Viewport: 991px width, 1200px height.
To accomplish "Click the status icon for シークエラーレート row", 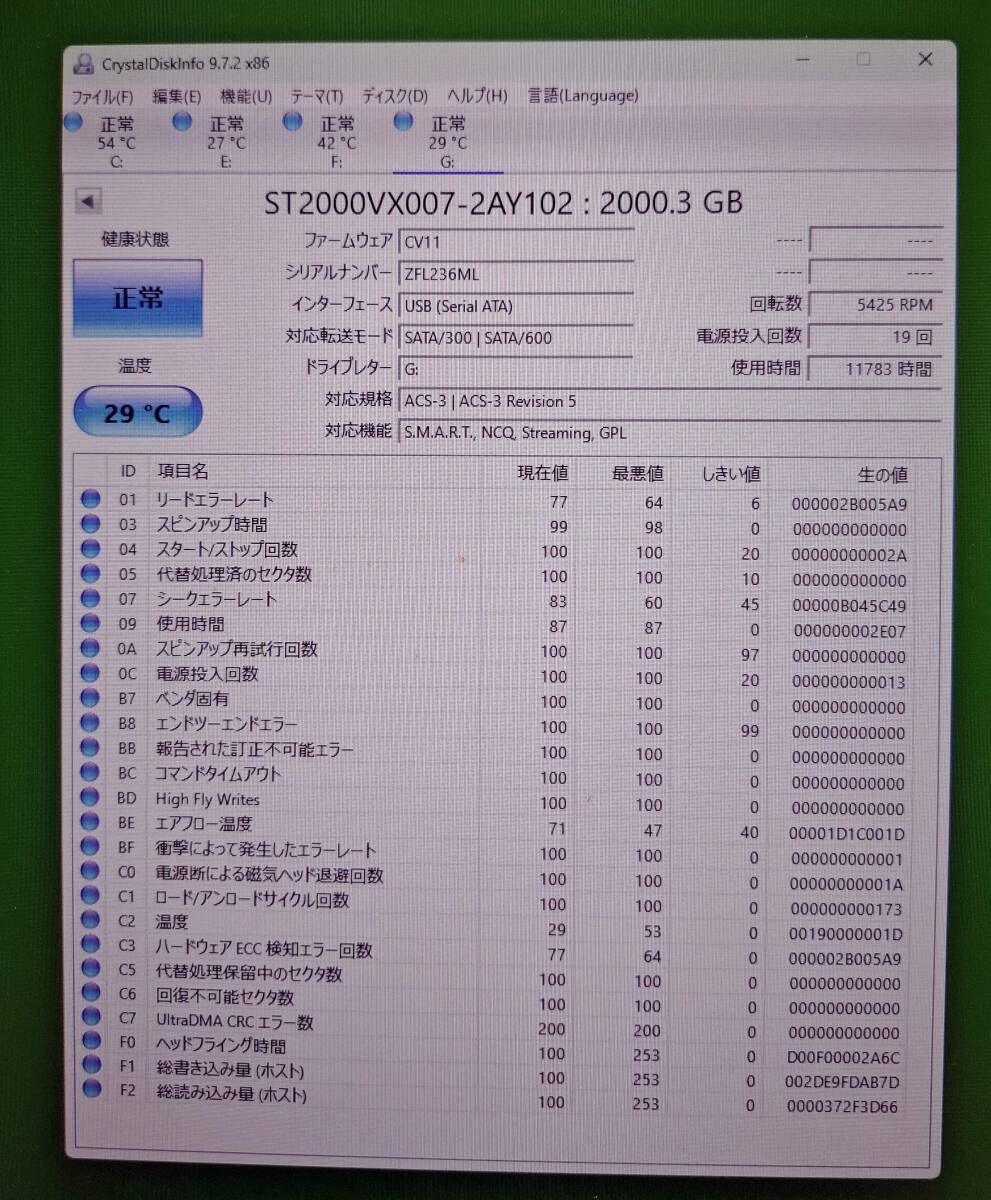I will coord(90,598).
